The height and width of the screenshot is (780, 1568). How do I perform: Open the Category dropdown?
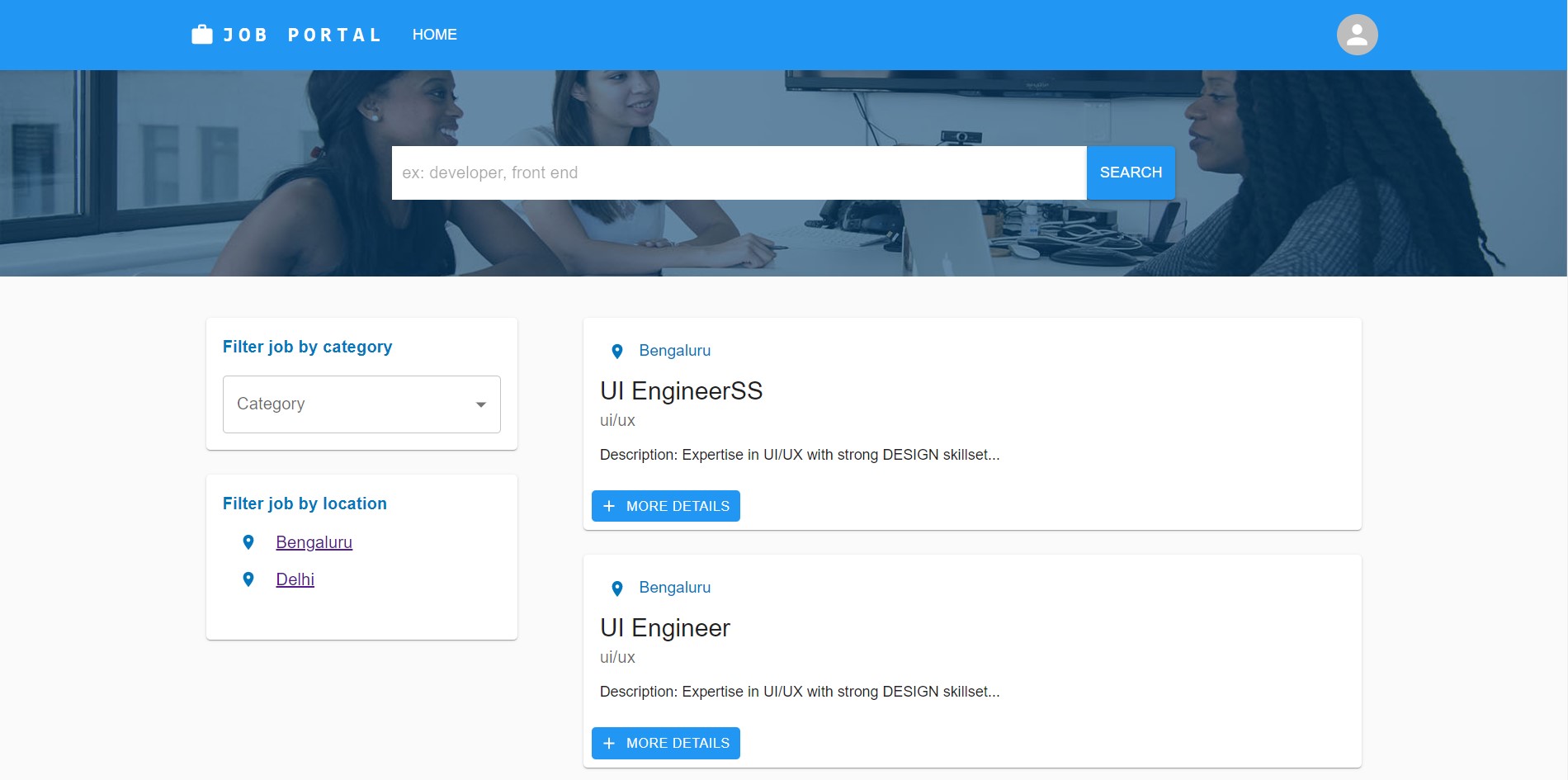pyautogui.click(x=361, y=404)
